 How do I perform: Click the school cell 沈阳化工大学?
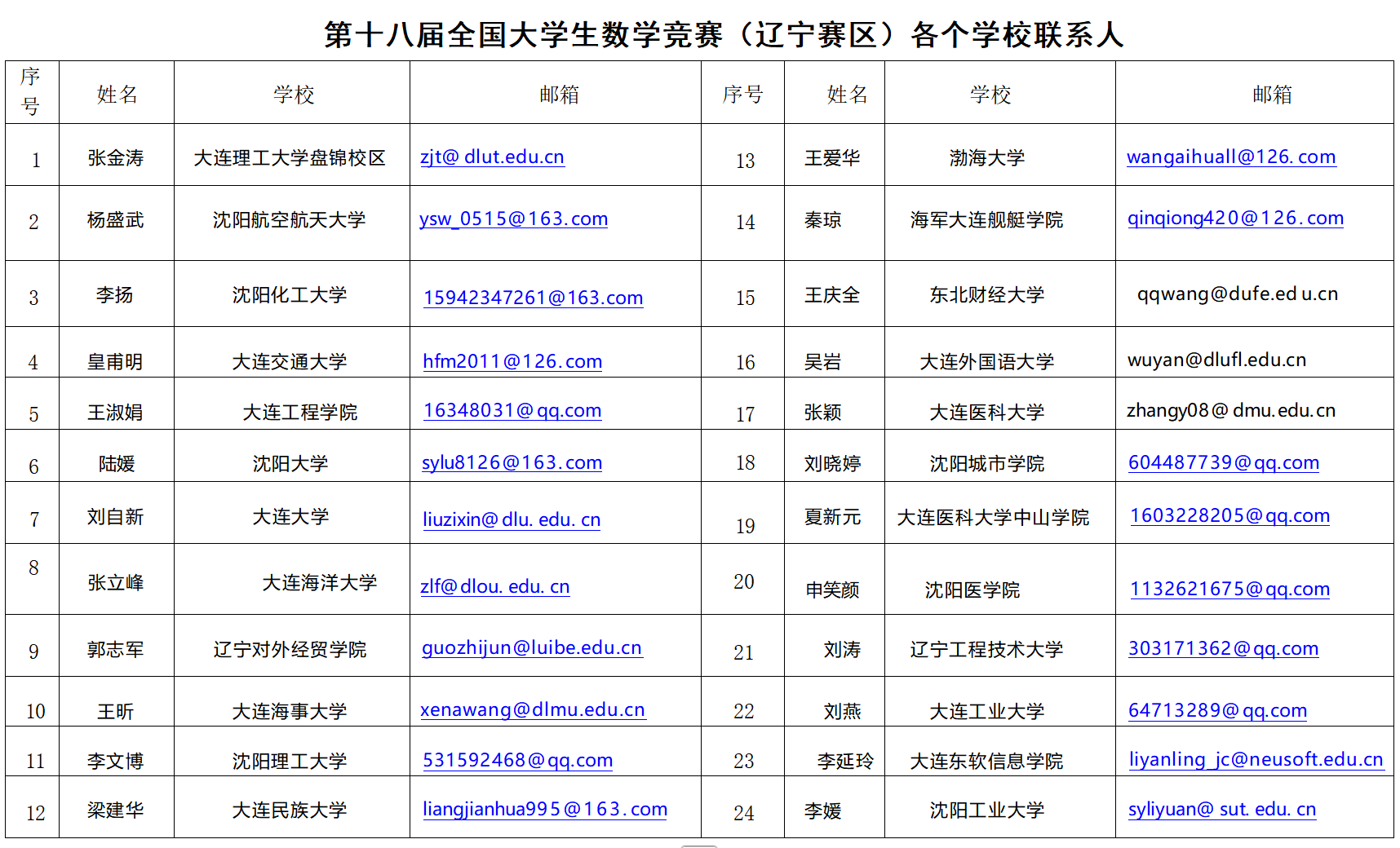point(290,295)
